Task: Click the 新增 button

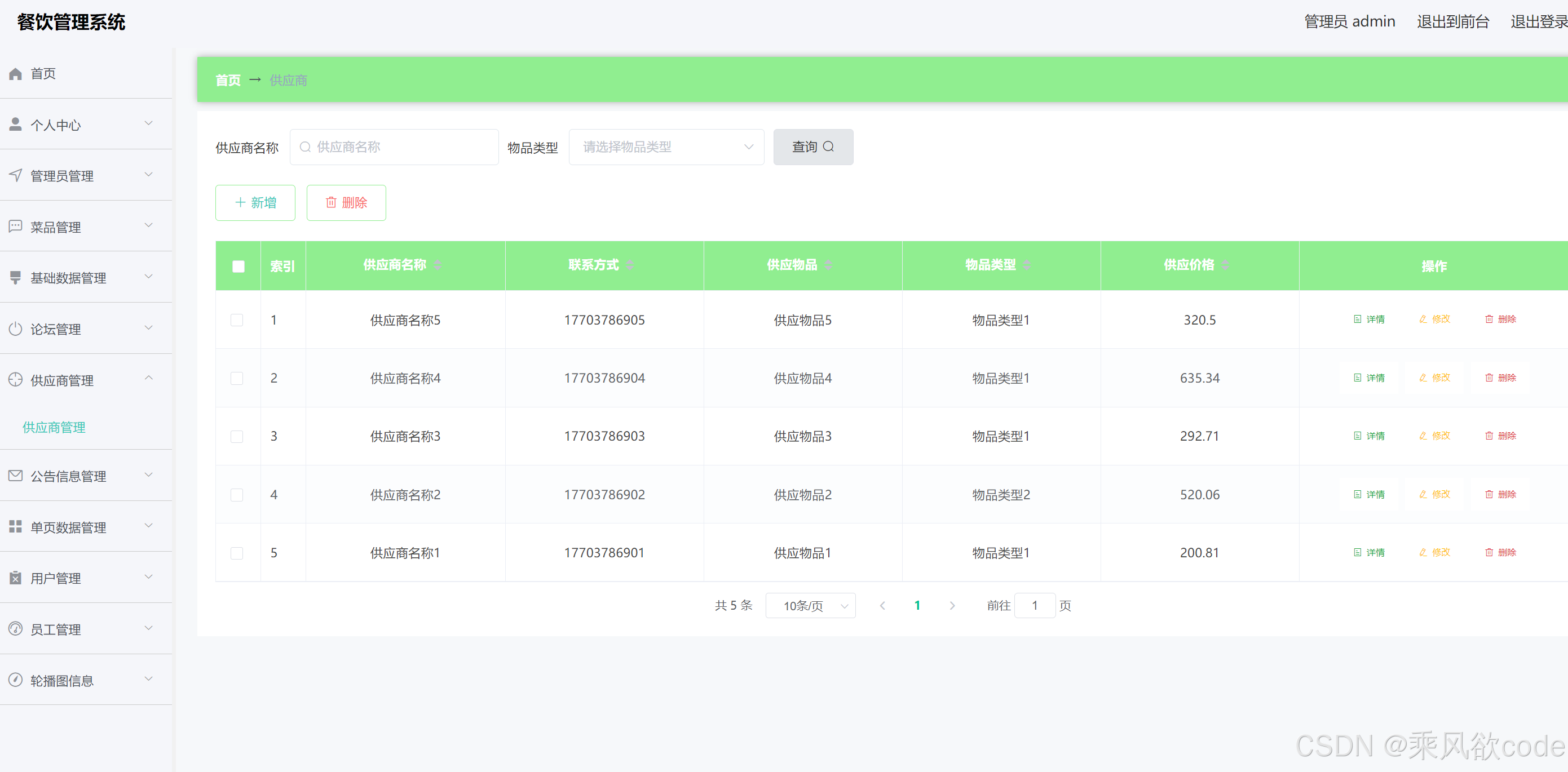Action: click(x=255, y=203)
